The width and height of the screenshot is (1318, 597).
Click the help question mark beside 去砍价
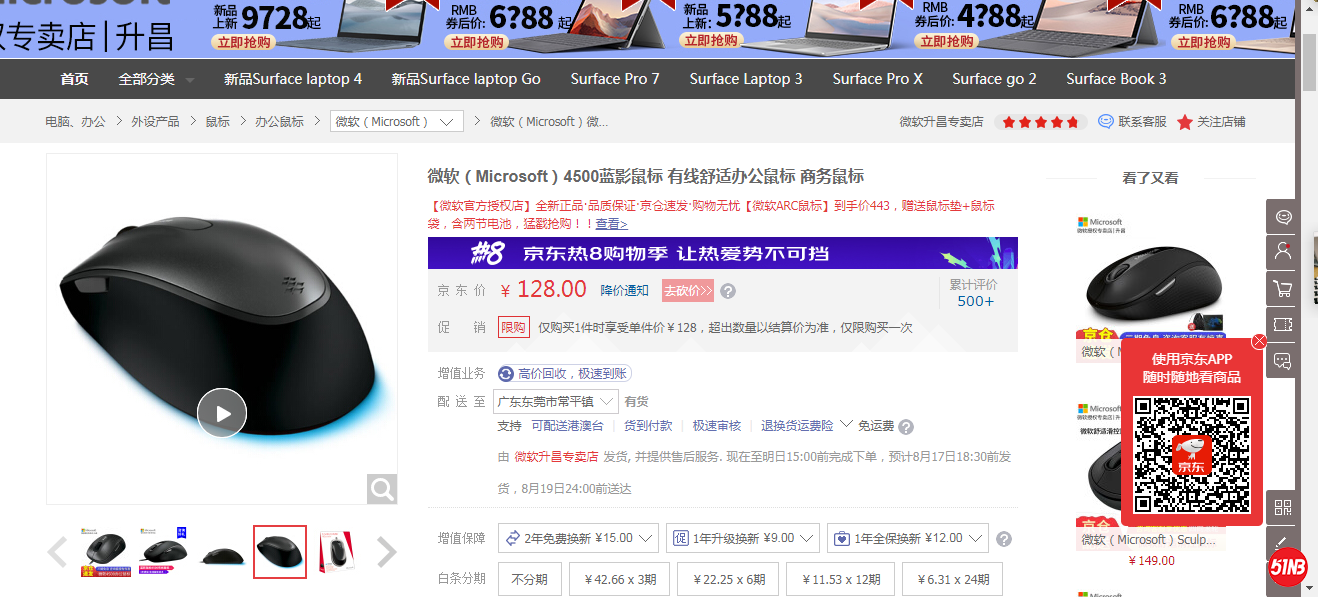728,291
